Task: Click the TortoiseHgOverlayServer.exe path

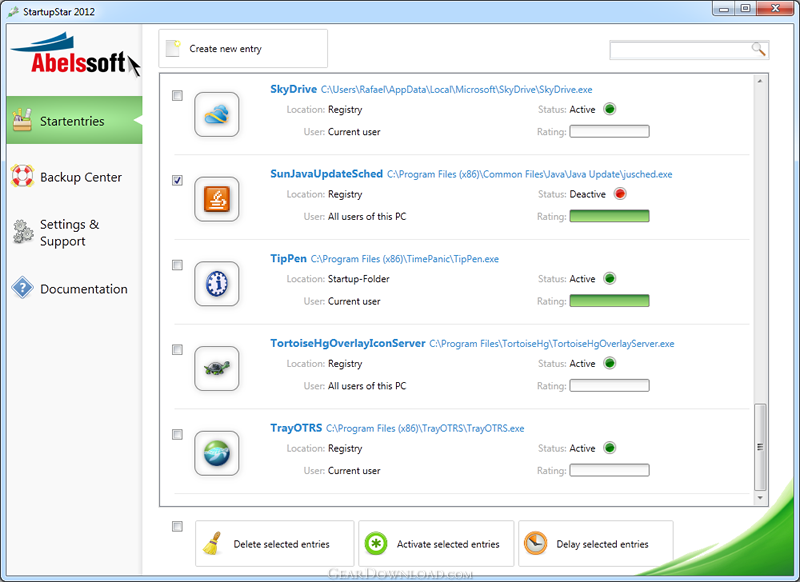Action: pyautogui.click(x=552, y=344)
